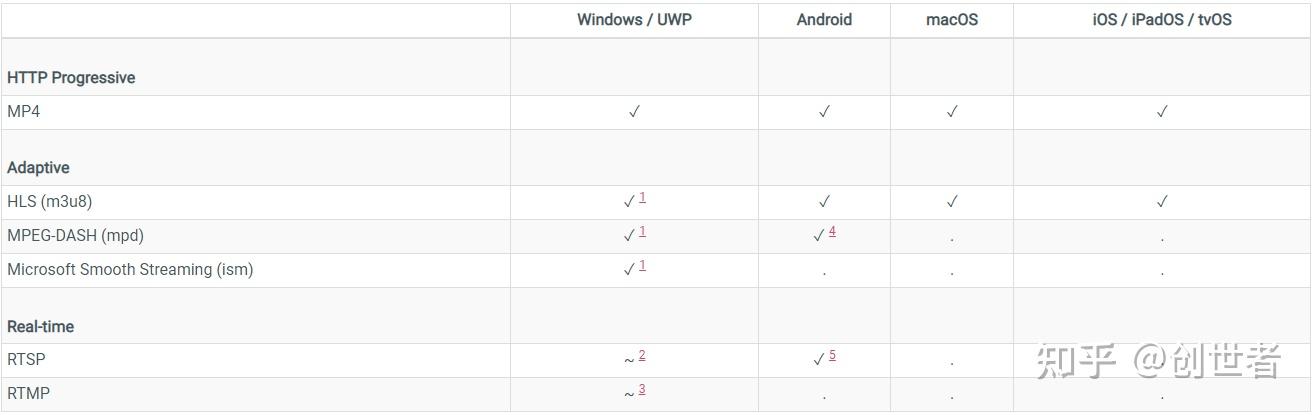Select the Android column header
This screenshot has height=415, width=1315.
click(x=824, y=20)
